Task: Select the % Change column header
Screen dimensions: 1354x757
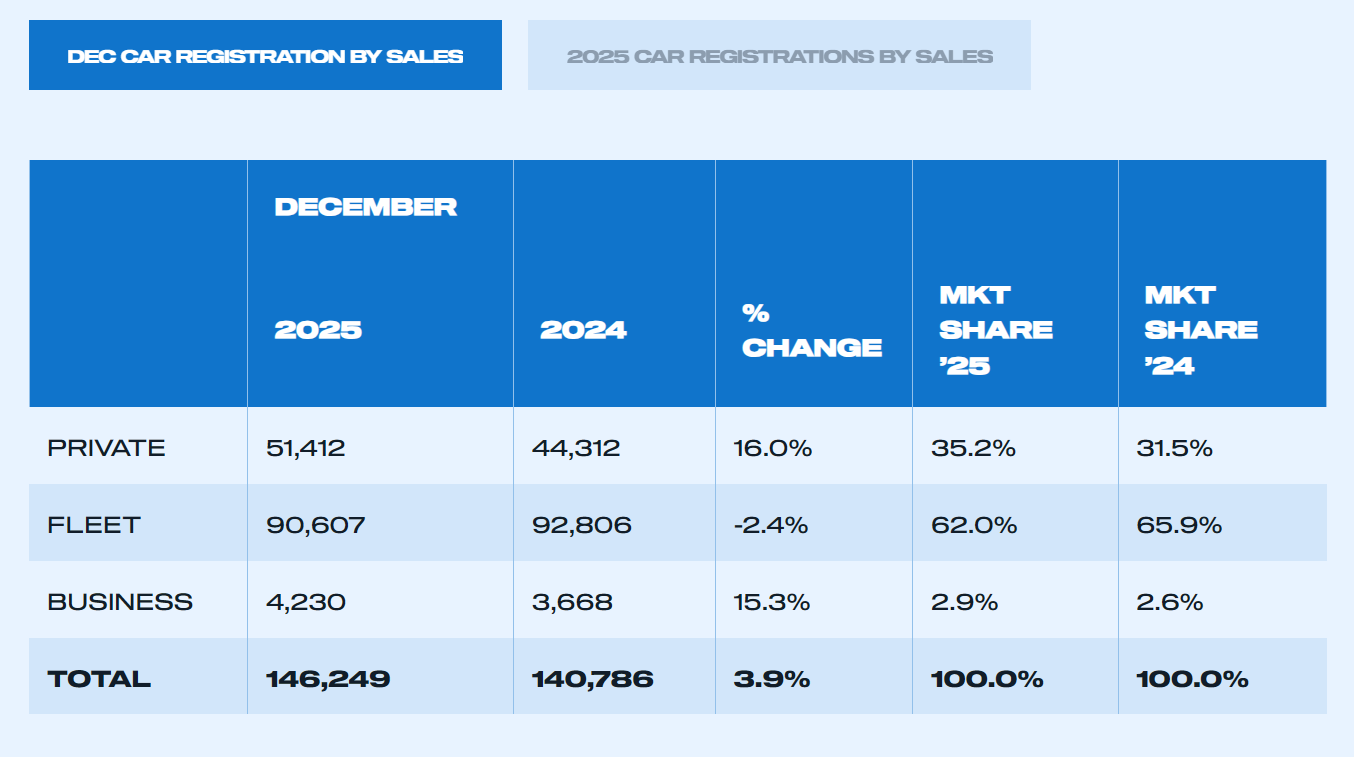Action: [811, 330]
